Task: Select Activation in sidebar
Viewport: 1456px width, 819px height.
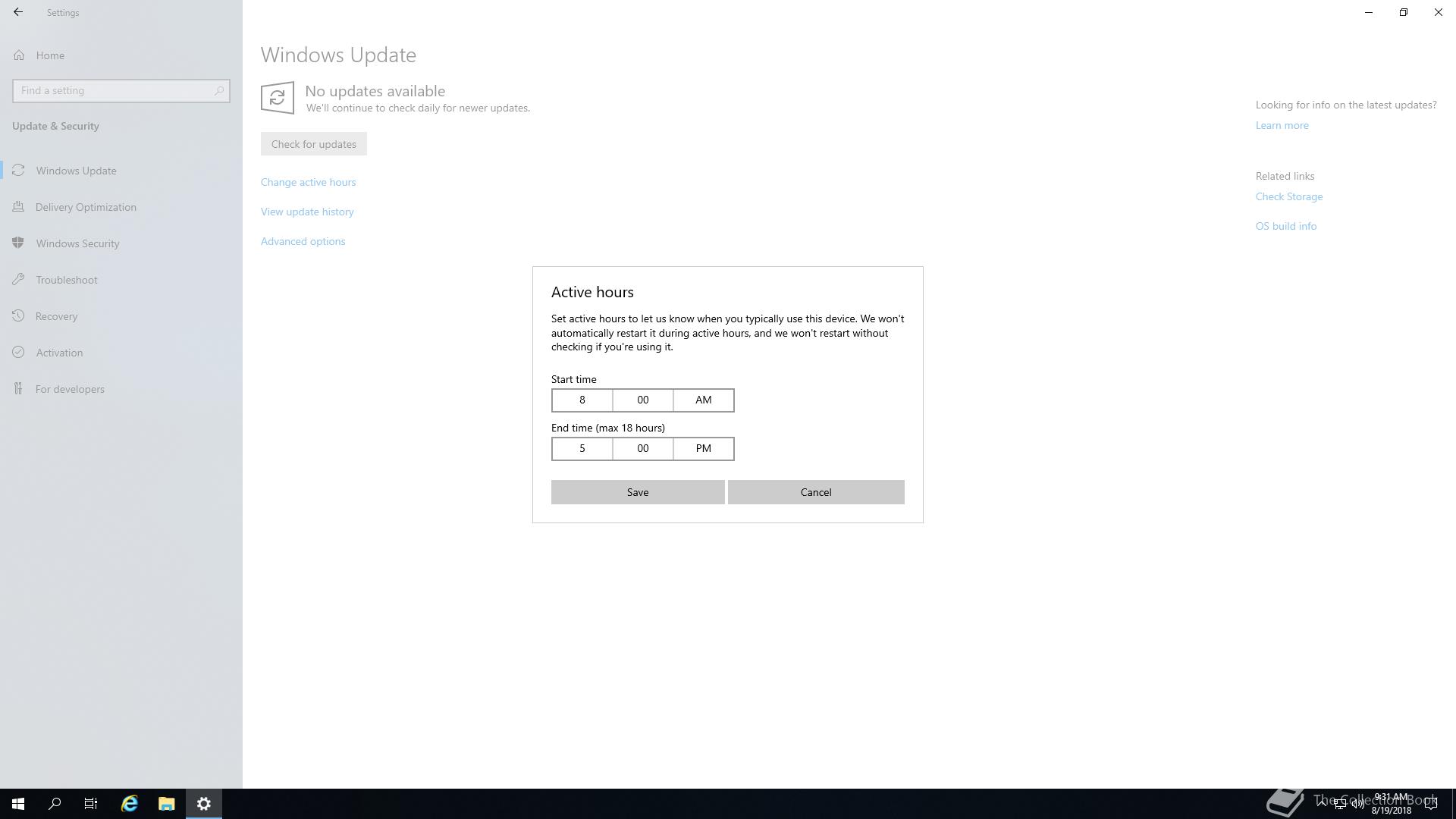Action: [121, 353]
